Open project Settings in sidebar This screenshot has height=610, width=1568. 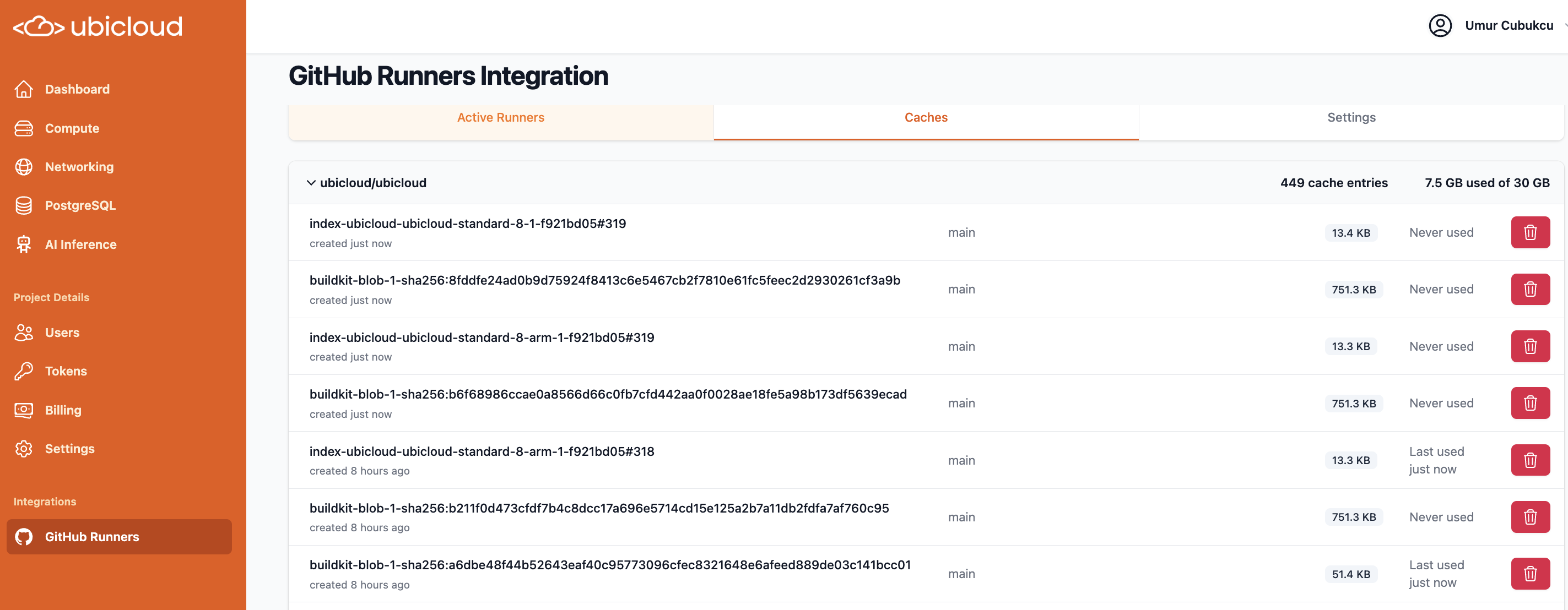pyautogui.click(x=70, y=448)
